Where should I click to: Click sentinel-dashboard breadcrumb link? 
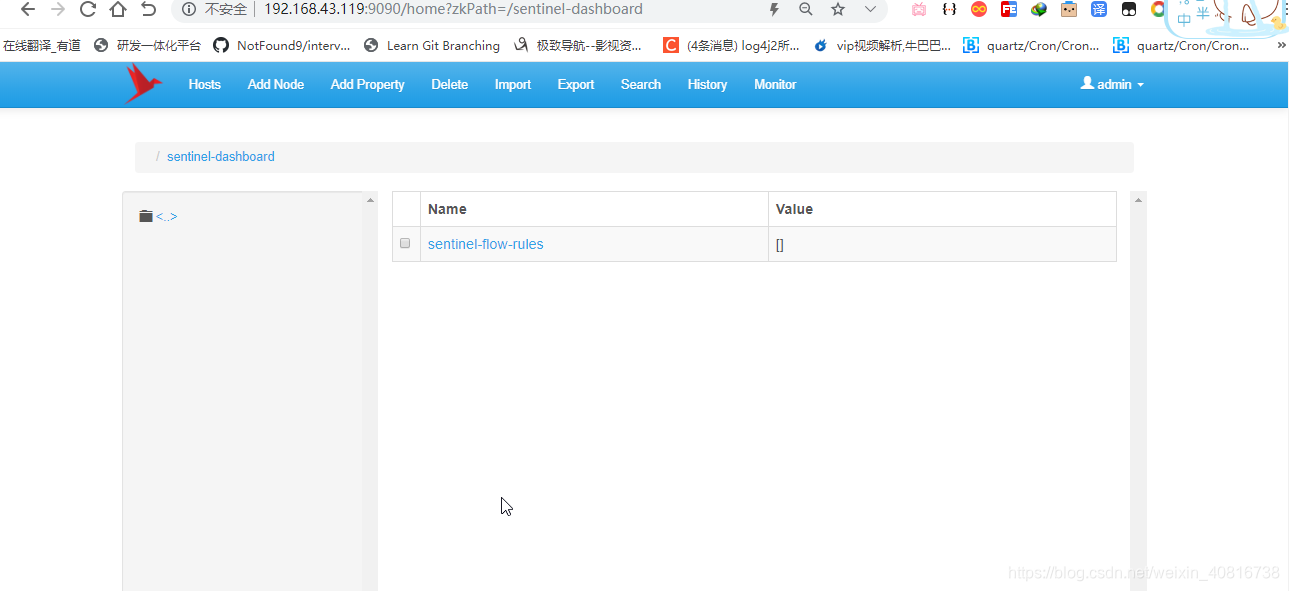pos(220,156)
